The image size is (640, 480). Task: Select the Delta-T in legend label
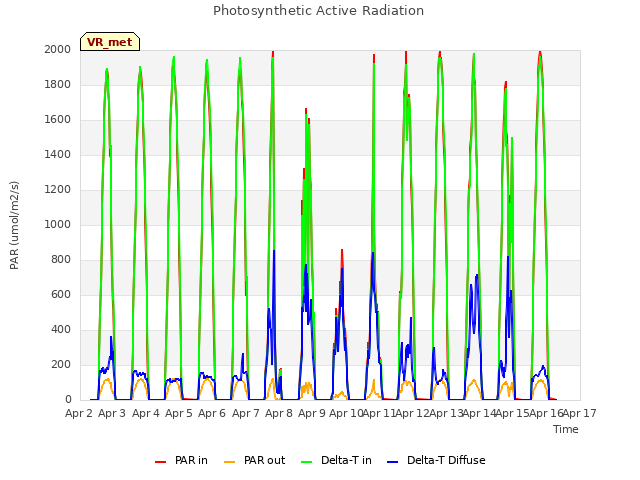click(346, 460)
